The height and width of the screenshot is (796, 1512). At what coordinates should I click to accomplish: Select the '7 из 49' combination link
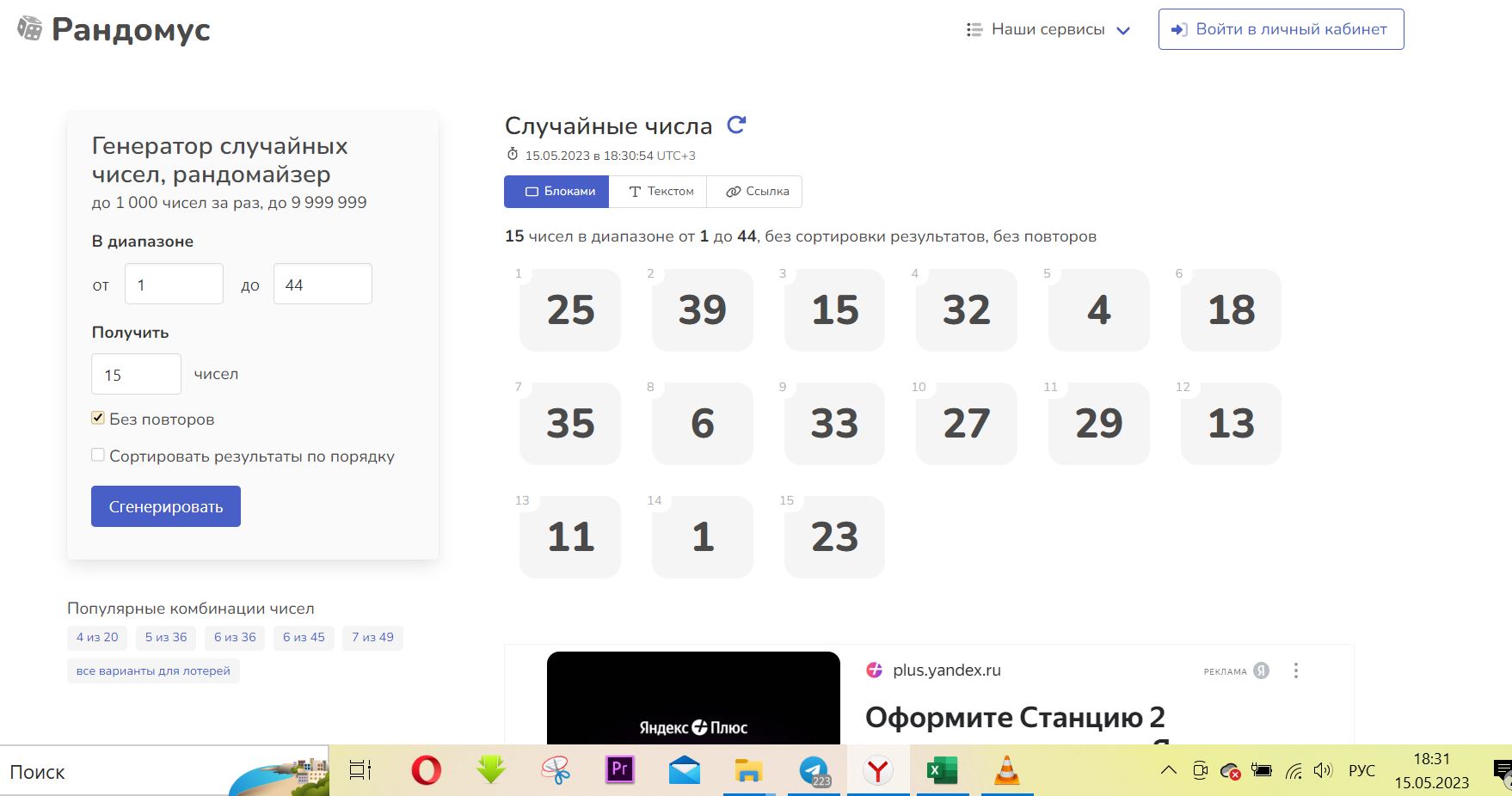373,637
